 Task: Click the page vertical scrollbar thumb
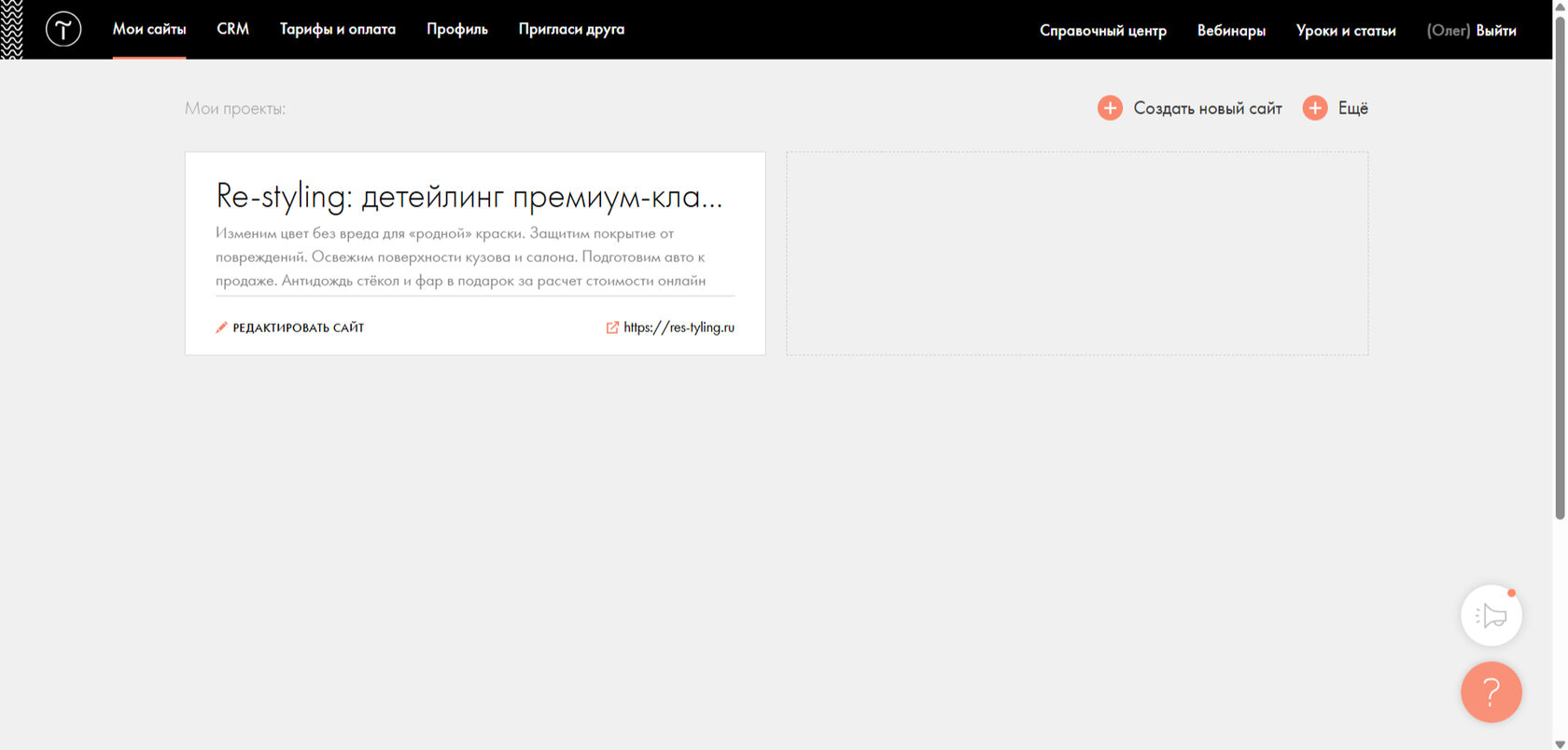tap(1560, 268)
